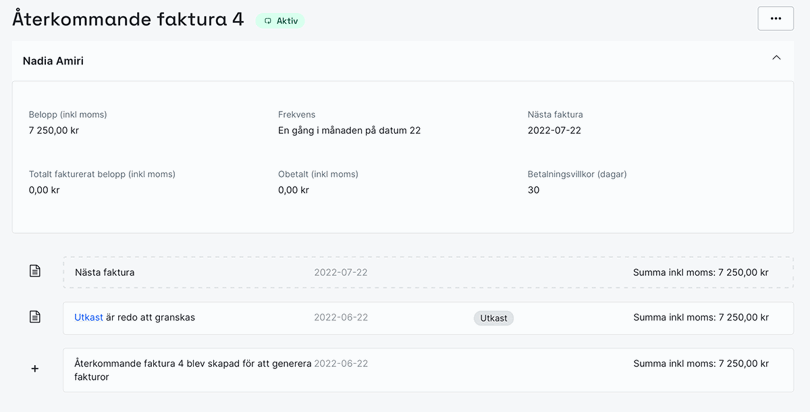The height and width of the screenshot is (412, 810).
Task: Click the Nästa faktura date in details panel
Action: tap(554, 130)
